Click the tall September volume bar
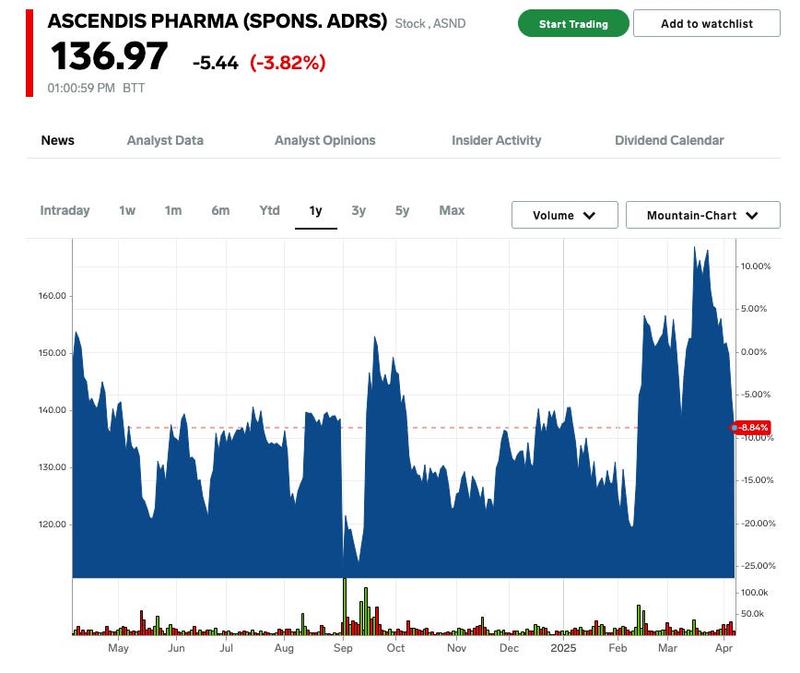 [x=344, y=606]
